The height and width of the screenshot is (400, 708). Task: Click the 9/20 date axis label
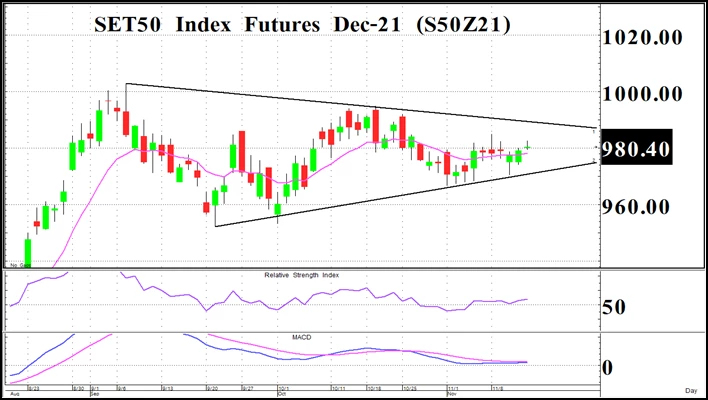click(212, 388)
